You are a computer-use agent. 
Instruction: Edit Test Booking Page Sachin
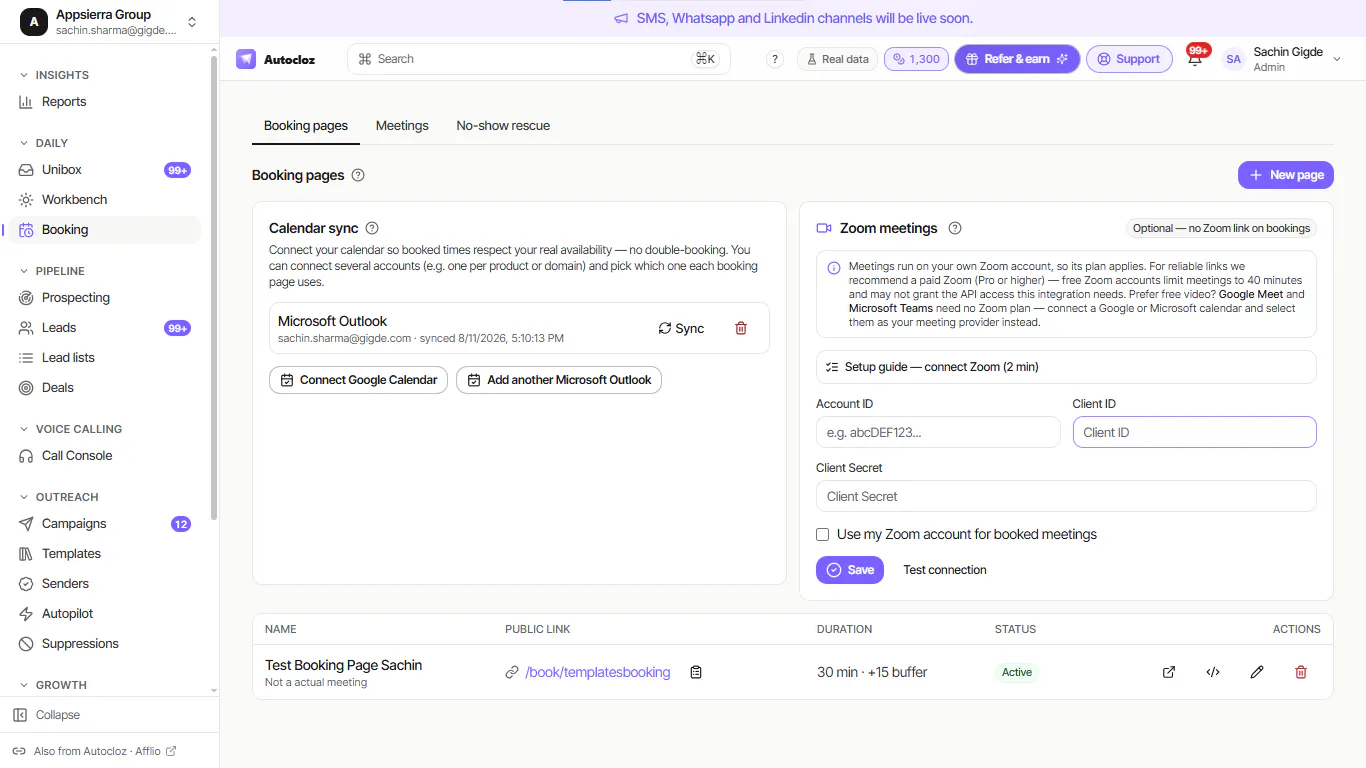[1257, 672]
